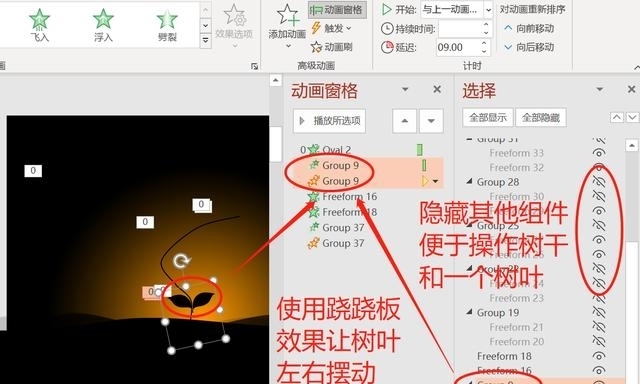Image resolution: width=640 pixels, height=384 pixels.
Task: Increase delay with the 延迟 up spinner
Action: point(484,43)
